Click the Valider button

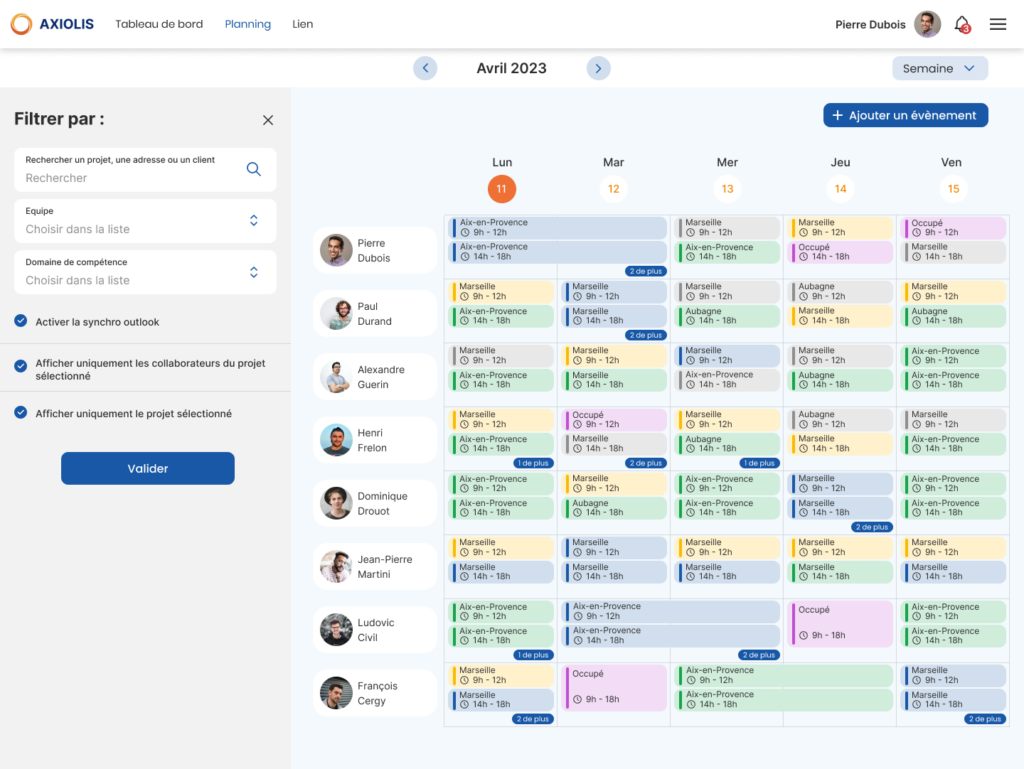[x=148, y=468]
